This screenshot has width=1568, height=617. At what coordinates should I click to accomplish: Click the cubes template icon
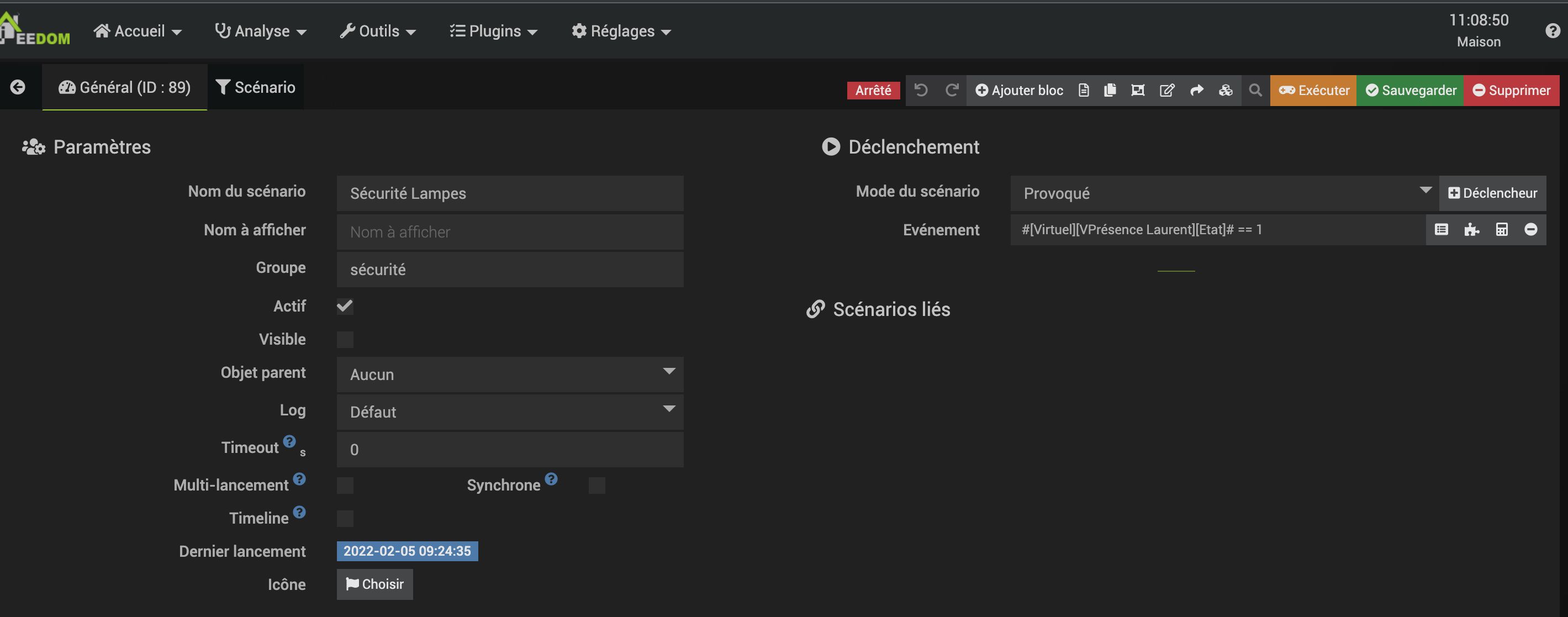[1226, 90]
